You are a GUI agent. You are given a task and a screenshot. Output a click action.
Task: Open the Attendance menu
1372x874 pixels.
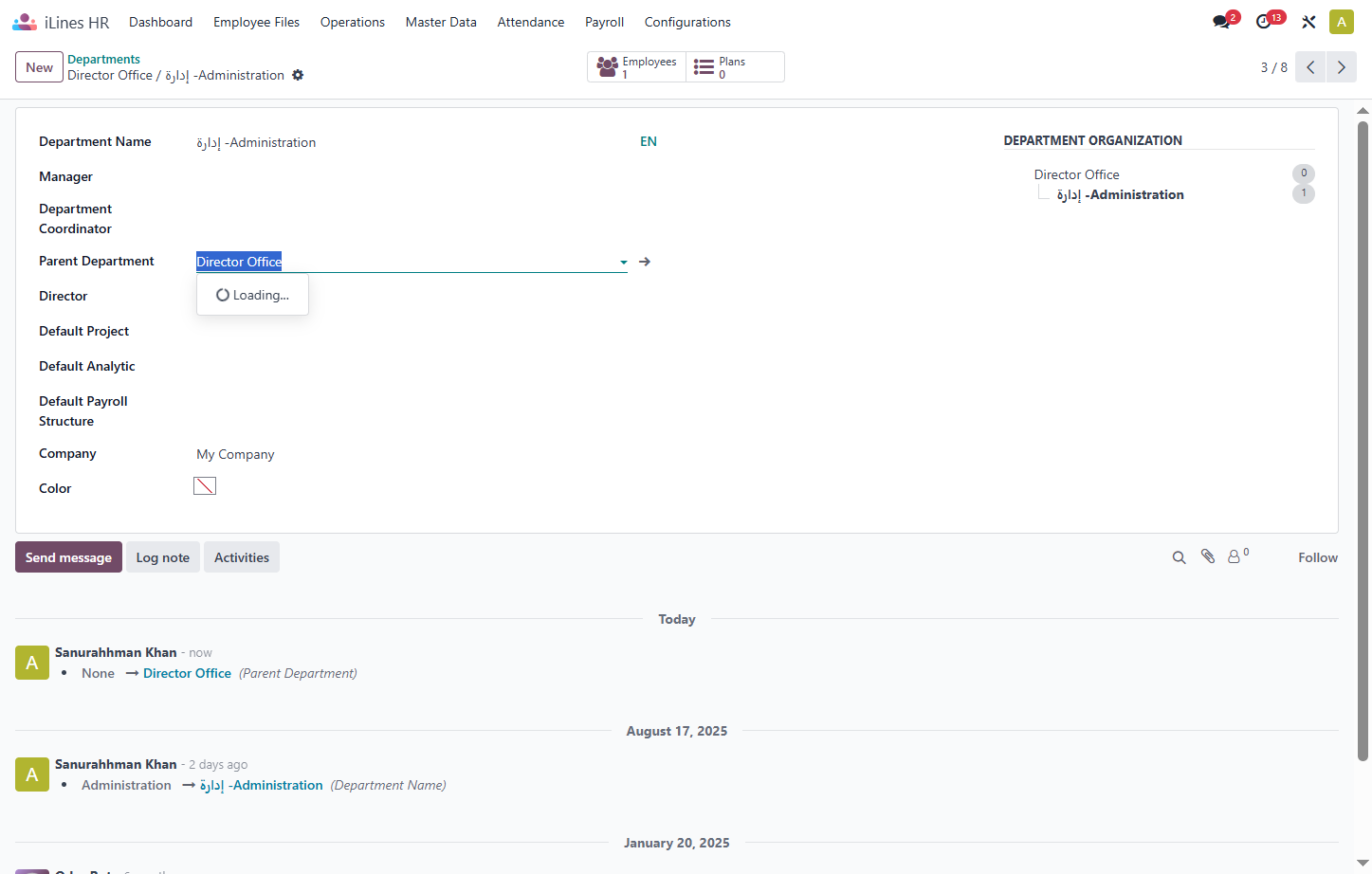[530, 22]
